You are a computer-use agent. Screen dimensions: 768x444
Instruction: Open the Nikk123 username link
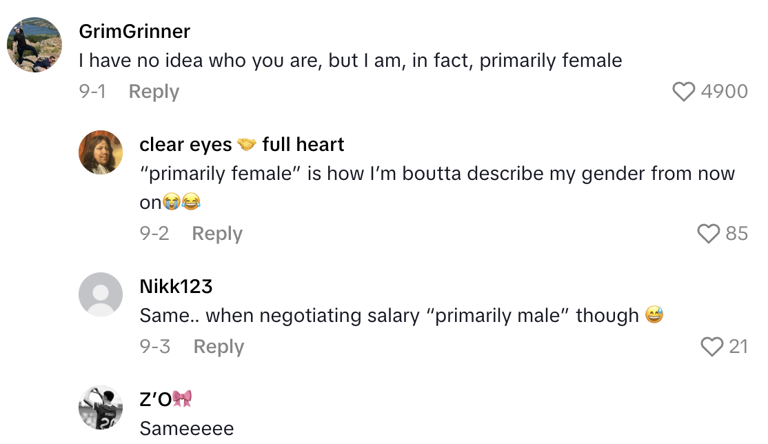(x=176, y=287)
